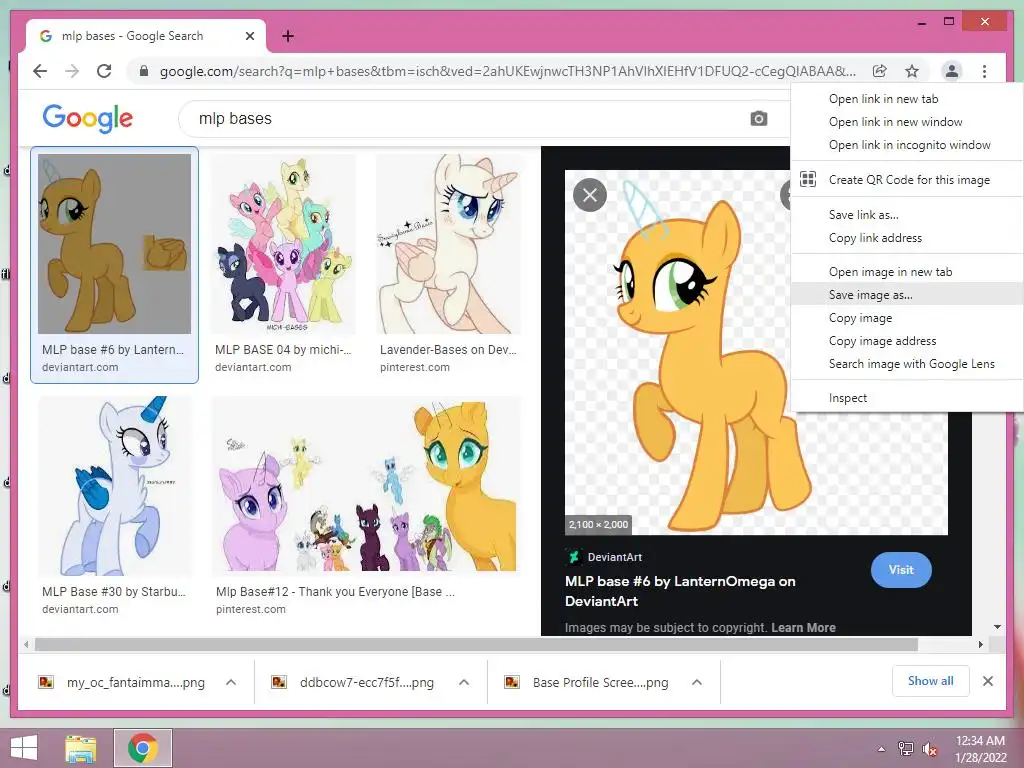Click the DeviantArt source name in preview
The image size is (1024, 768).
pos(615,557)
